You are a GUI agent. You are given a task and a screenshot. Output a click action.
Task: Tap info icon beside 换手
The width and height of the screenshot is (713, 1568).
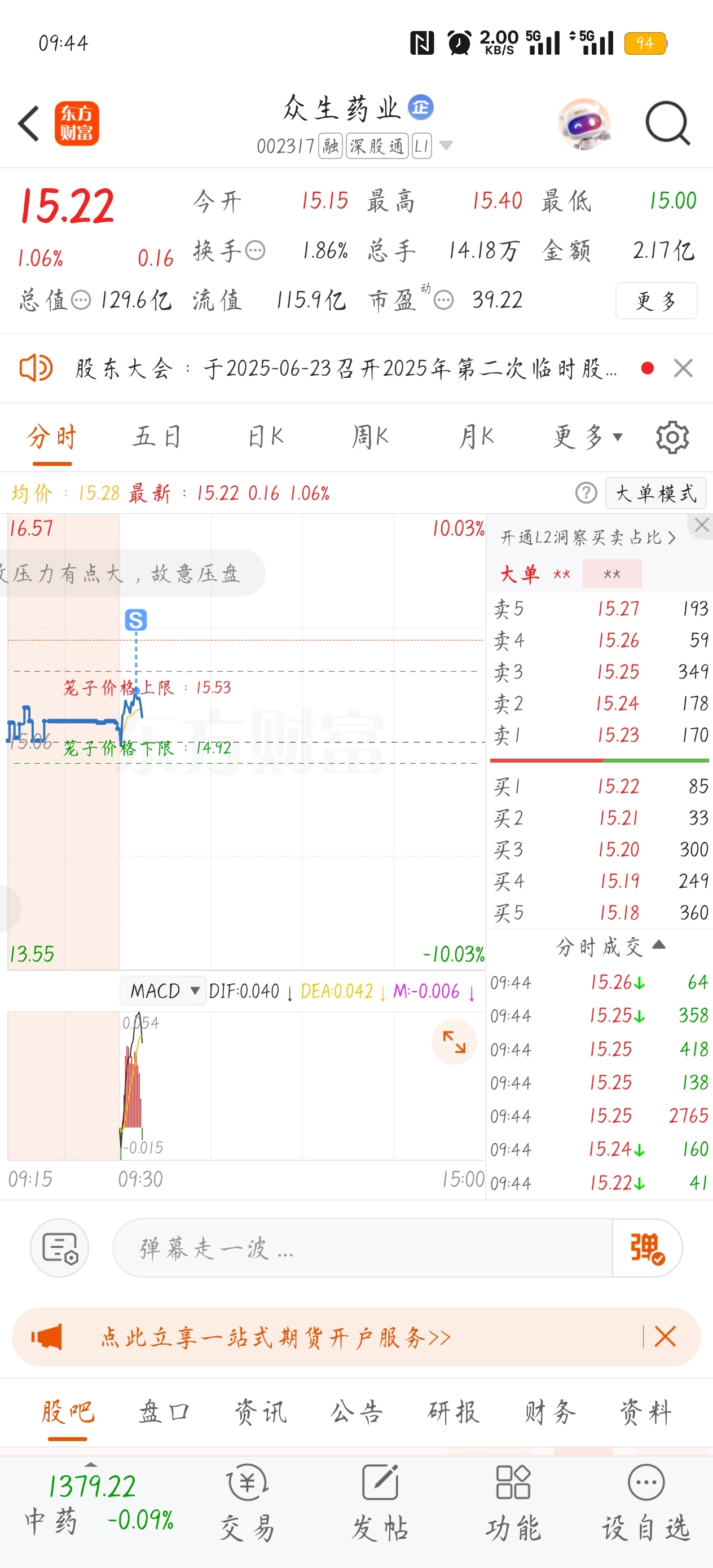tap(255, 250)
